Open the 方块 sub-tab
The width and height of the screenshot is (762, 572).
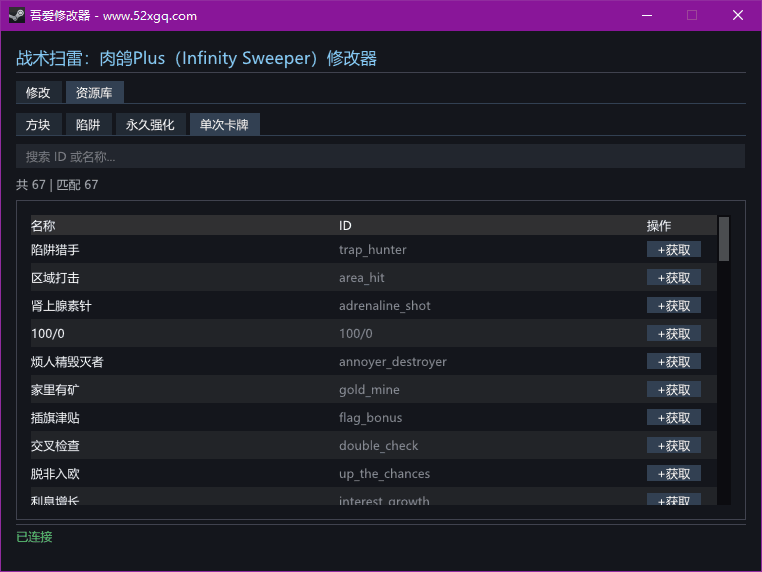pyautogui.click(x=38, y=124)
